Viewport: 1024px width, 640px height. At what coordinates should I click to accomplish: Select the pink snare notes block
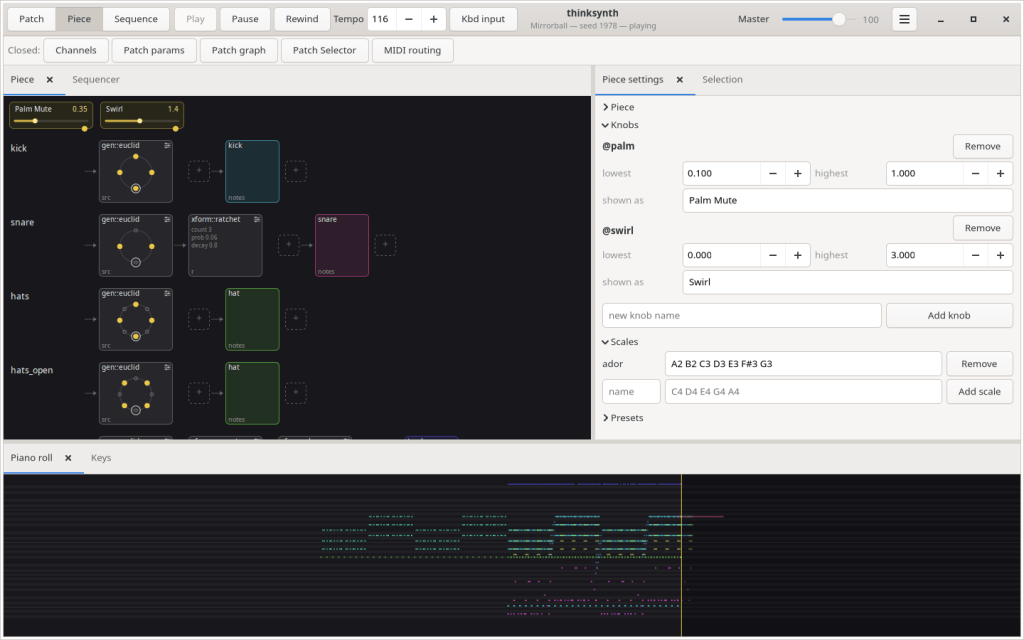tap(342, 246)
